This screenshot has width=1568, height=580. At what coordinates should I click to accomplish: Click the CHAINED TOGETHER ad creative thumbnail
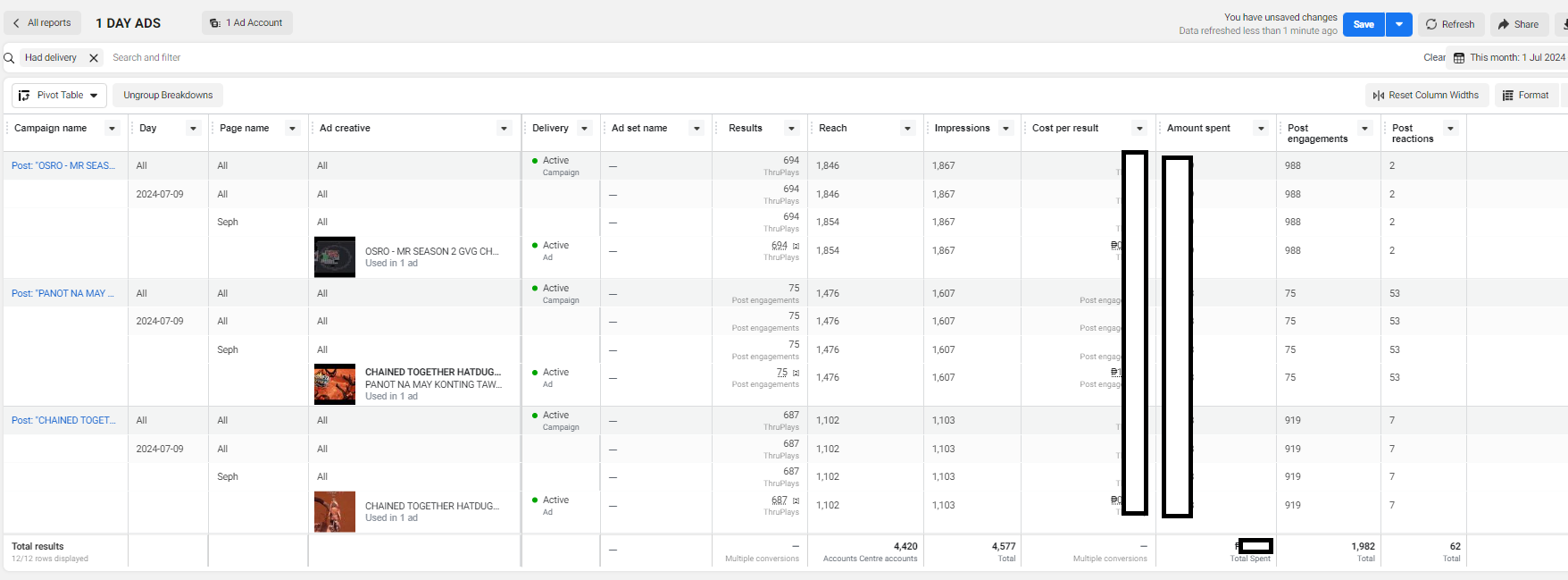point(335,512)
